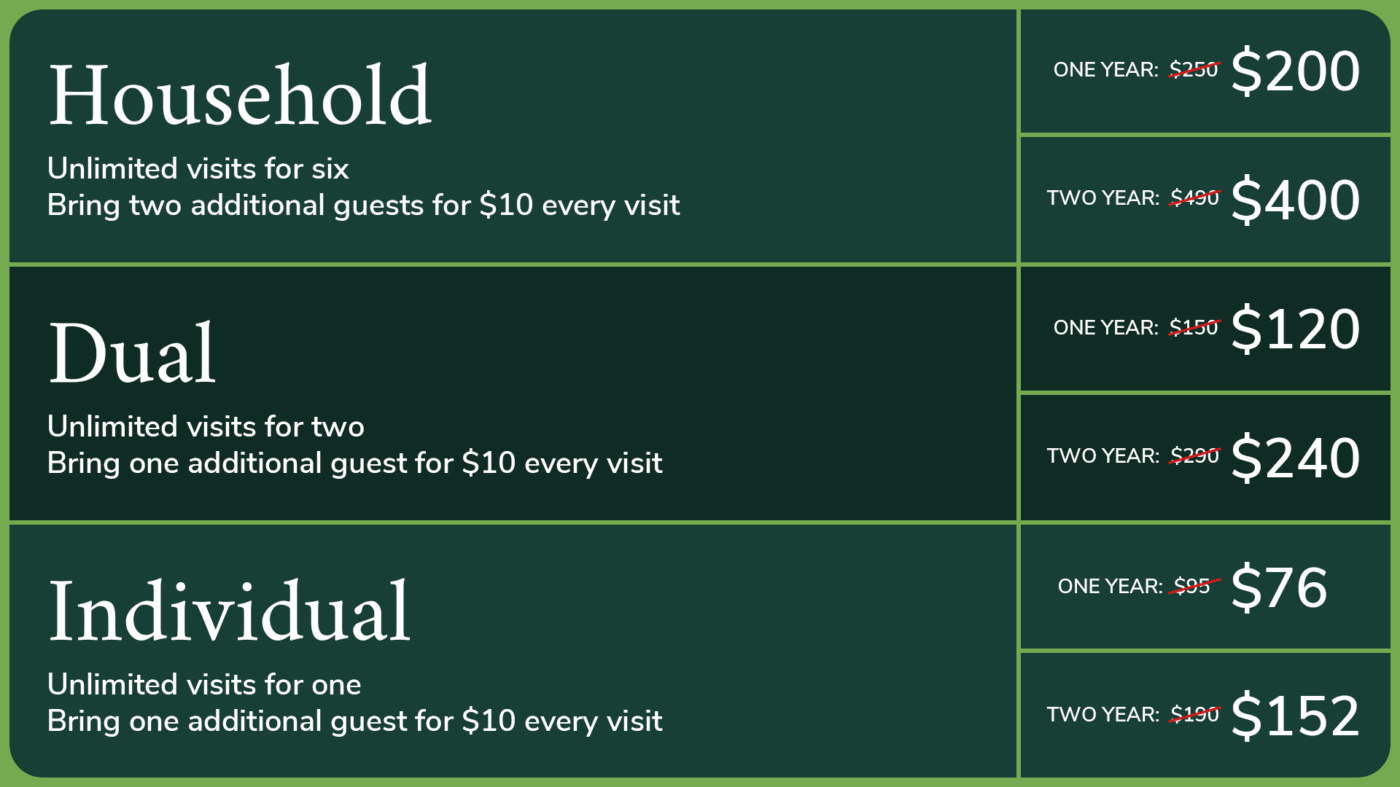Image resolution: width=1400 pixels, height=787 pixels.
Task: Choose the Dual one-year $120 price
Action: click(1295, 329)
